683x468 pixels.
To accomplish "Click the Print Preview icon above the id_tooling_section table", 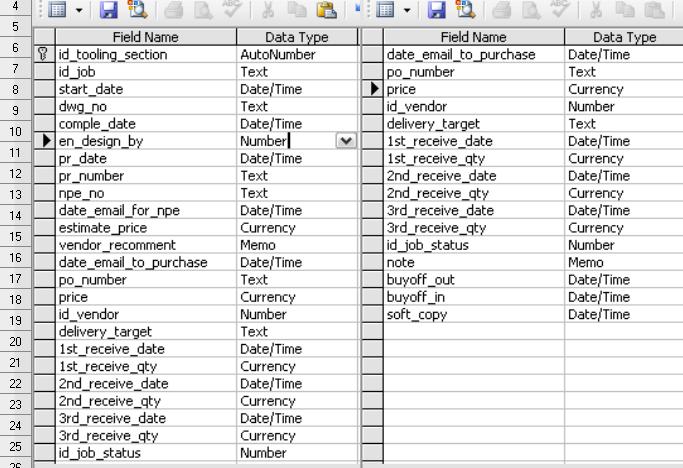I will click(203, 10).
